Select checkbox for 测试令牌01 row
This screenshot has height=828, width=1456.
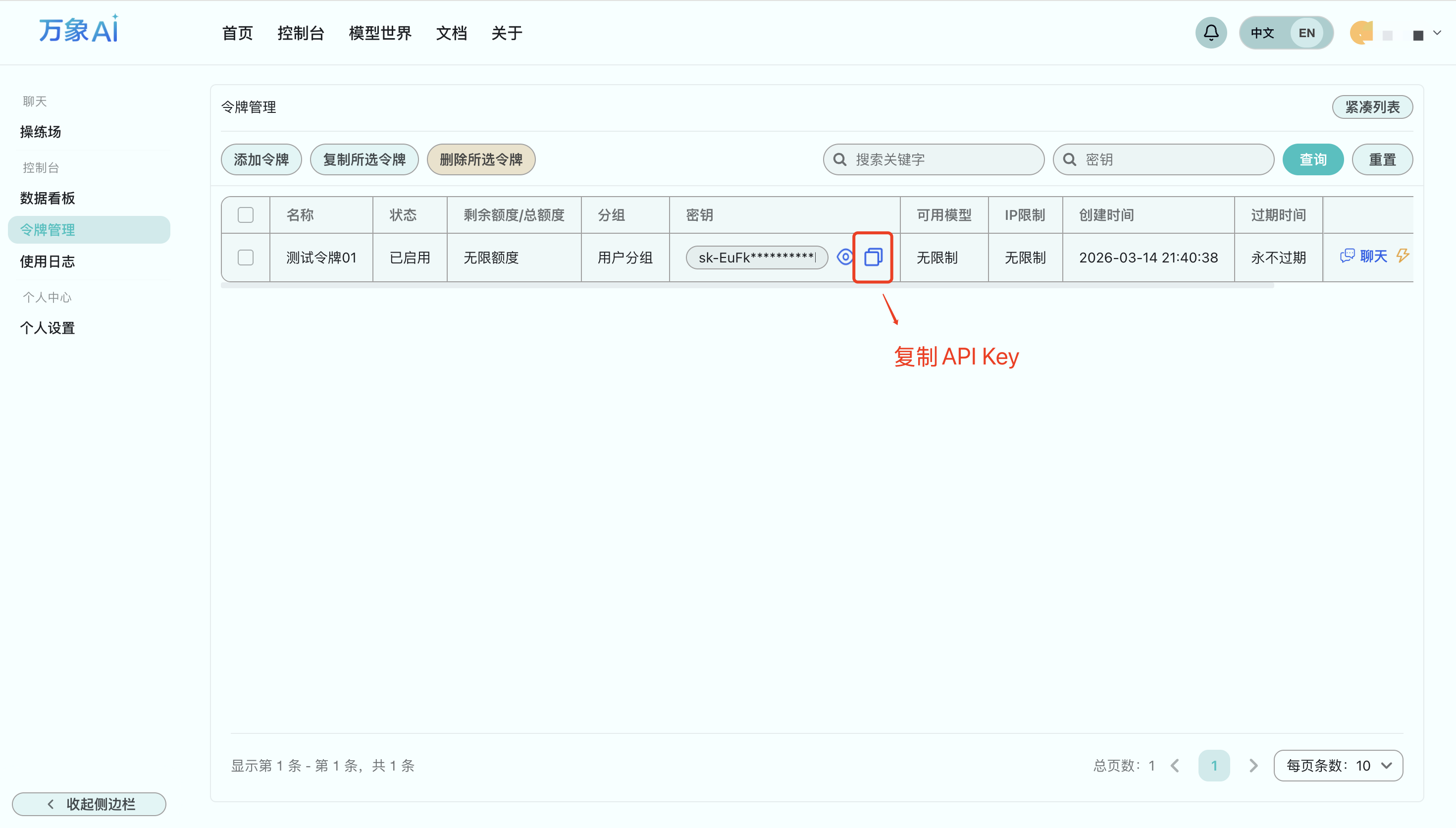tap(246, 257)
